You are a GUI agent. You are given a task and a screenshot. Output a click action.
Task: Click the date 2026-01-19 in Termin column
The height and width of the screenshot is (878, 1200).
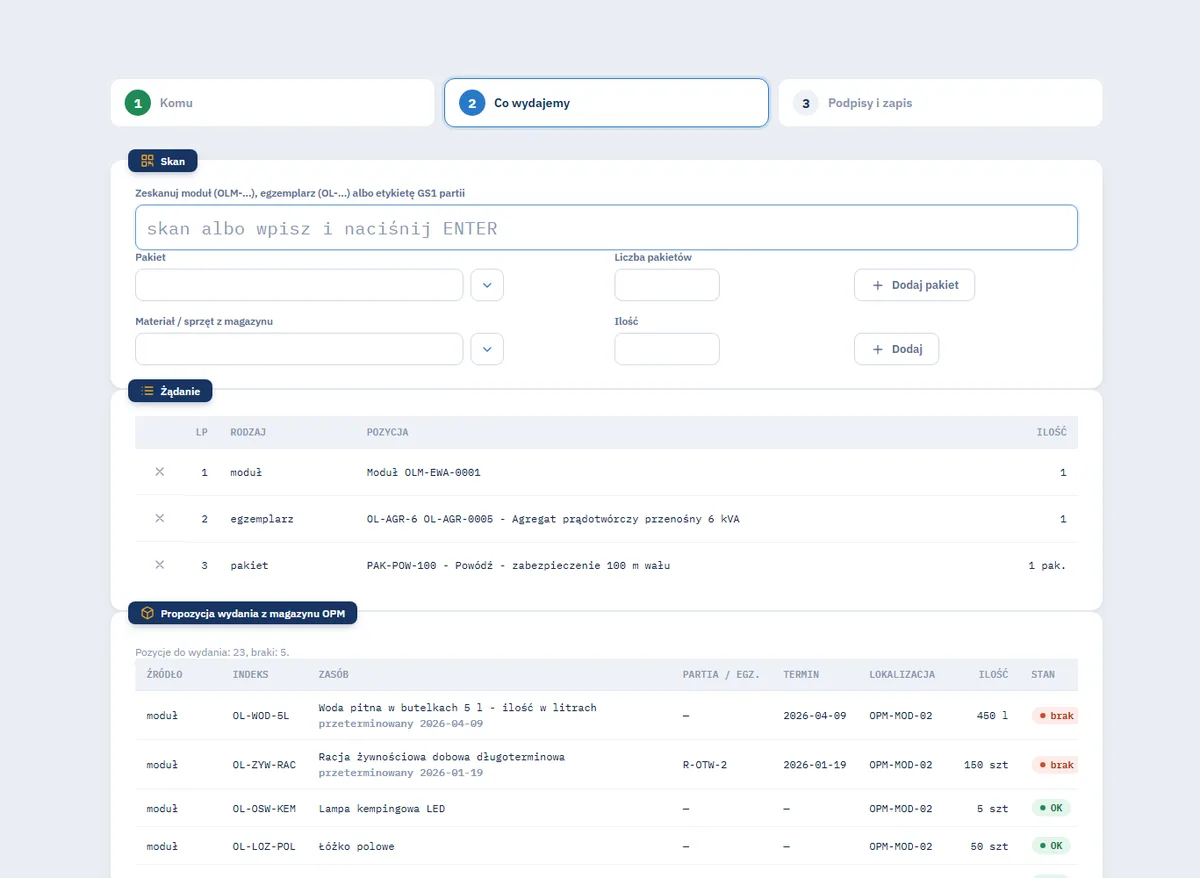[815, 765]
